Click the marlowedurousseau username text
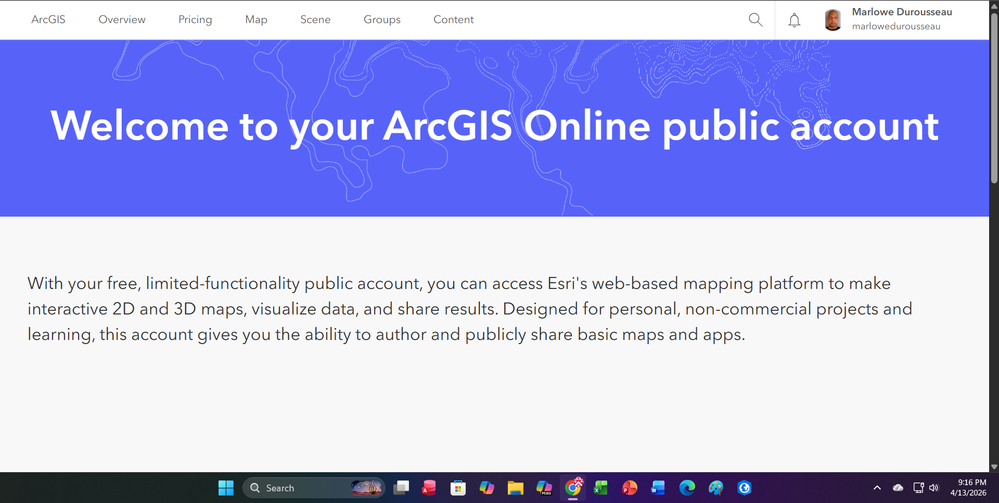 (896, 27)
